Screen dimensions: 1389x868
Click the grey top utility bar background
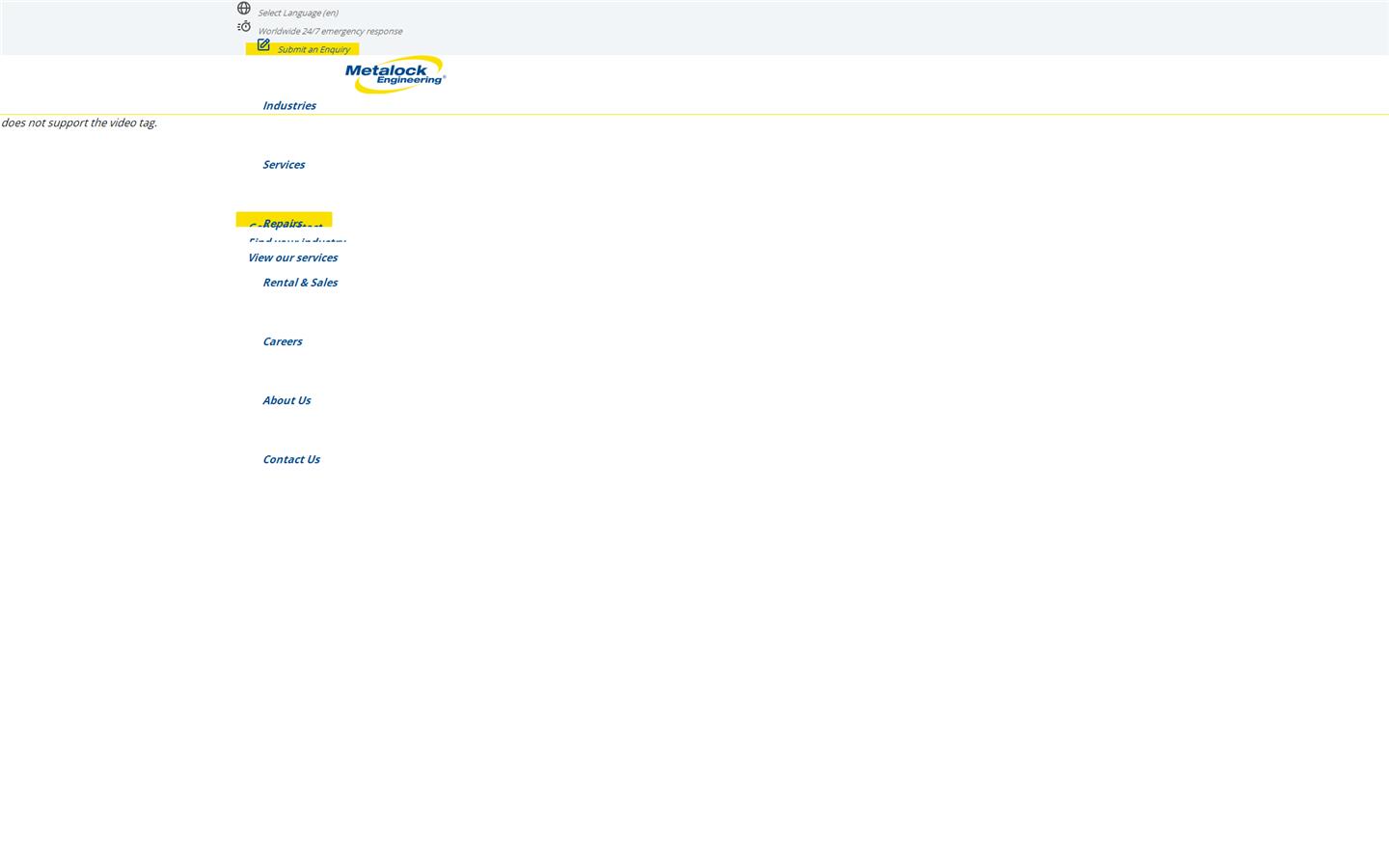point(868,27)
